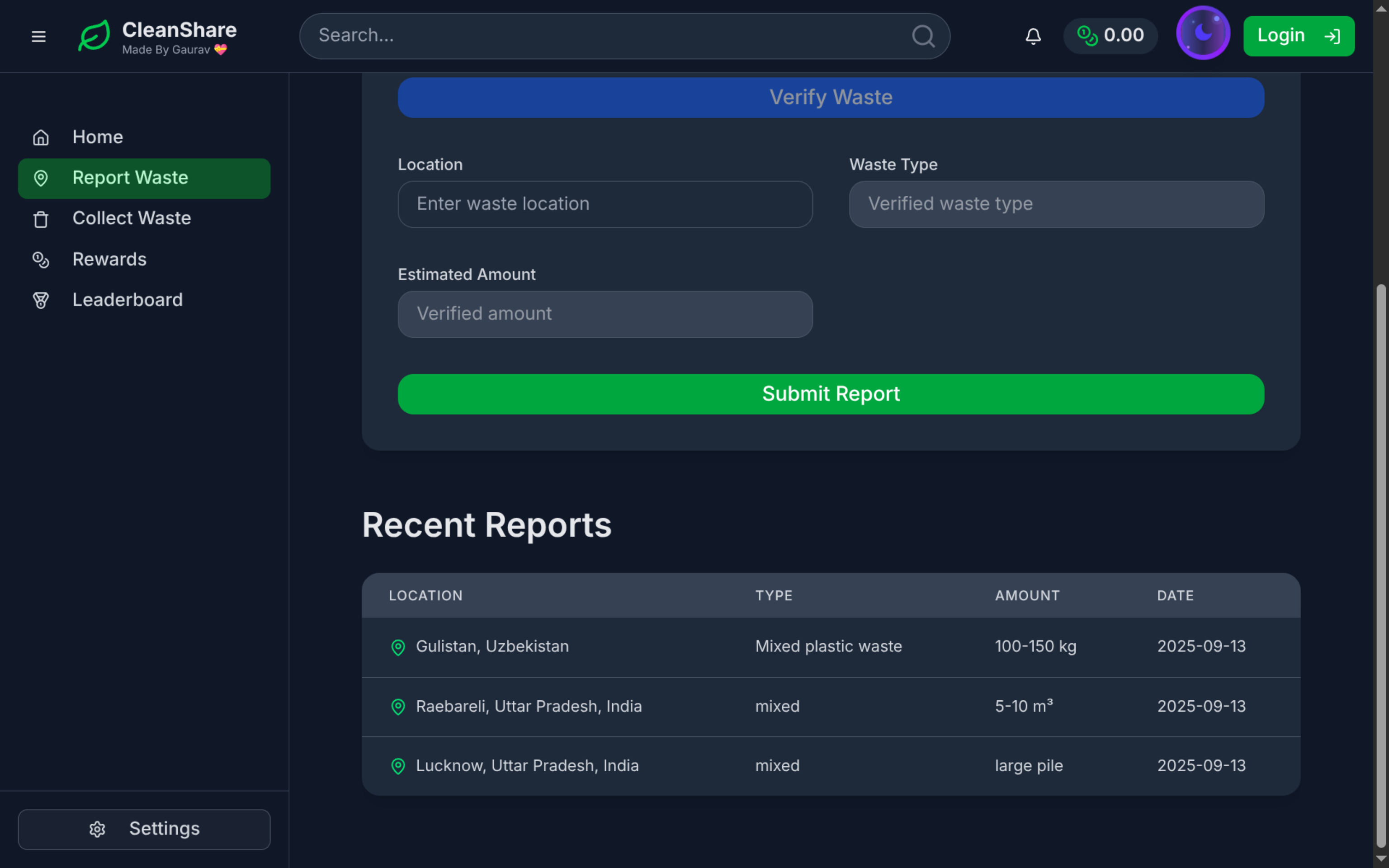Screen dimensions: 1389x868
Task: Click the coins balance indicator
Action: click(1110, 36)
